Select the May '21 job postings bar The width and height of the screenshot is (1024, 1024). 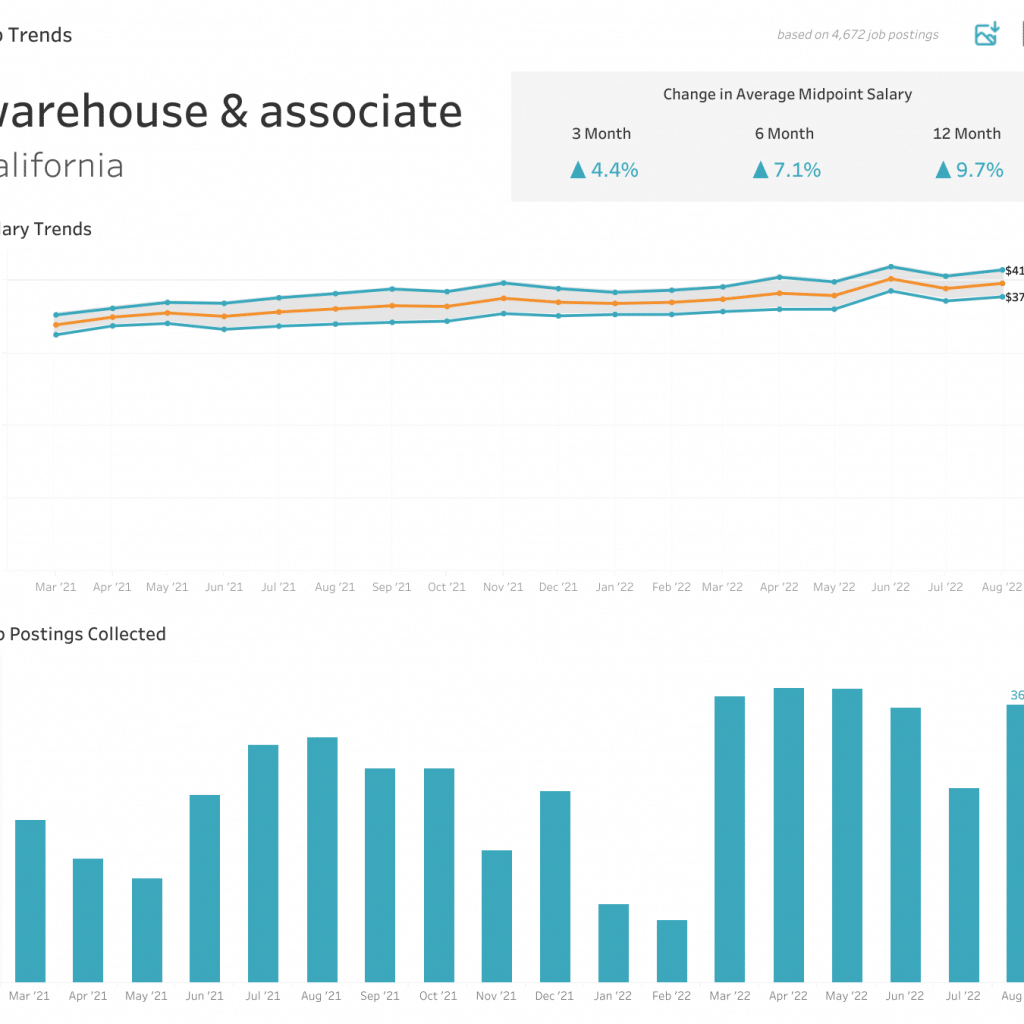point(147,930)
